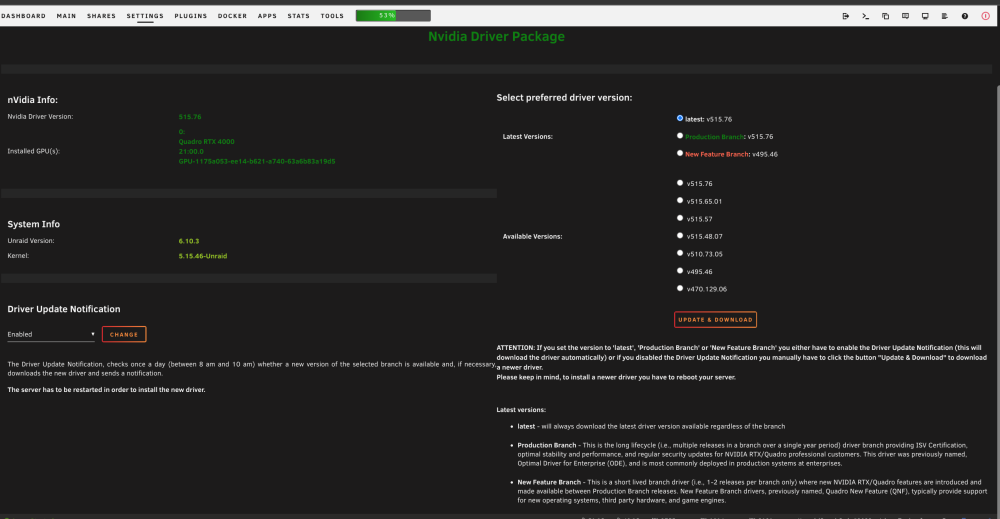Open the terminal icon in top bar

click(x=865, y=16)
